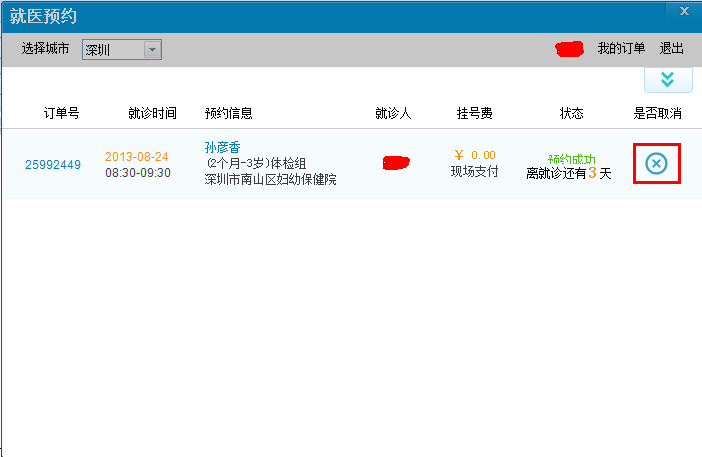Expand the panel with double-chevron button

tap(667, 79)
